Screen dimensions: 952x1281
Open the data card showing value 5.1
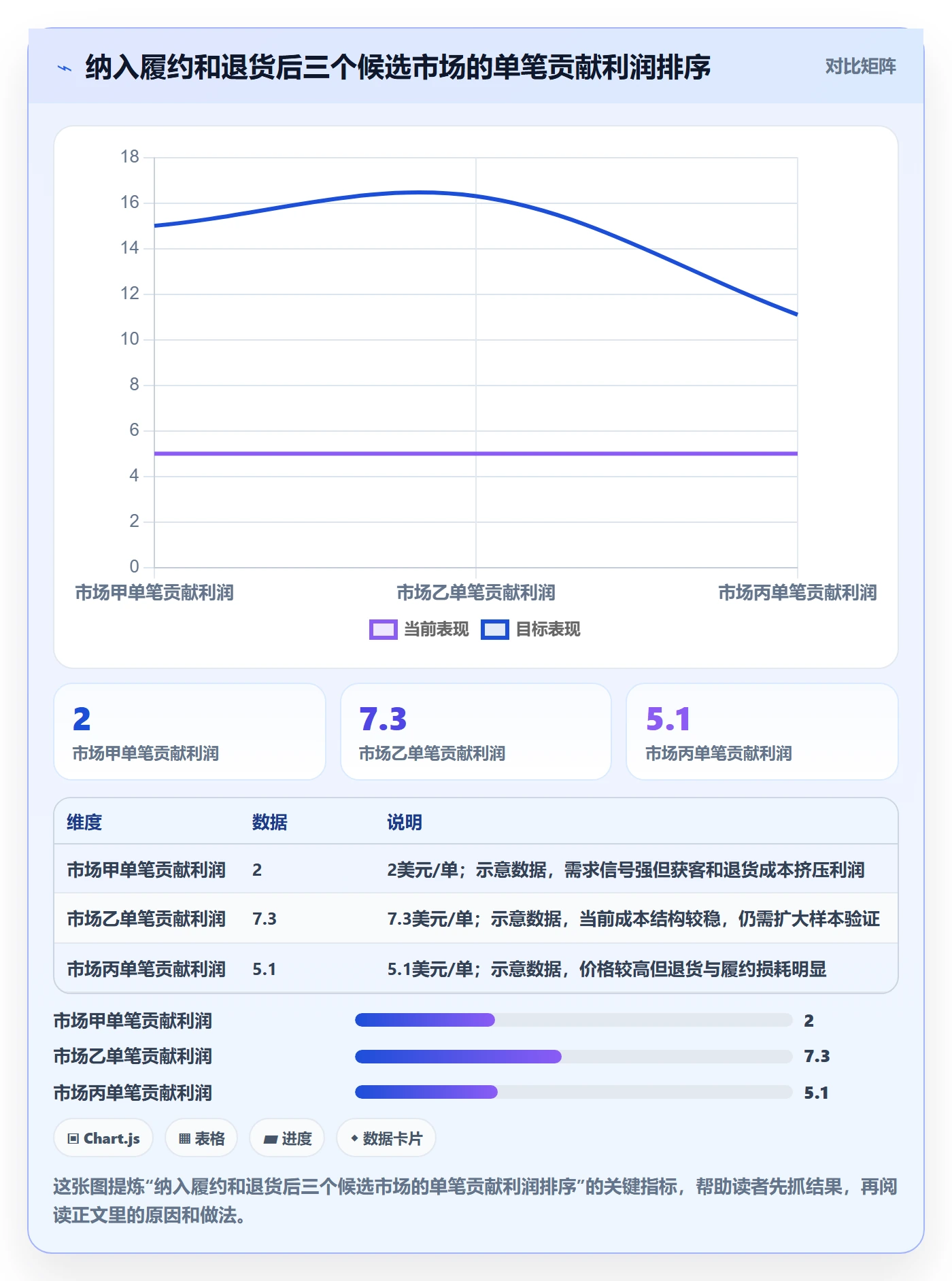point(762,732)
